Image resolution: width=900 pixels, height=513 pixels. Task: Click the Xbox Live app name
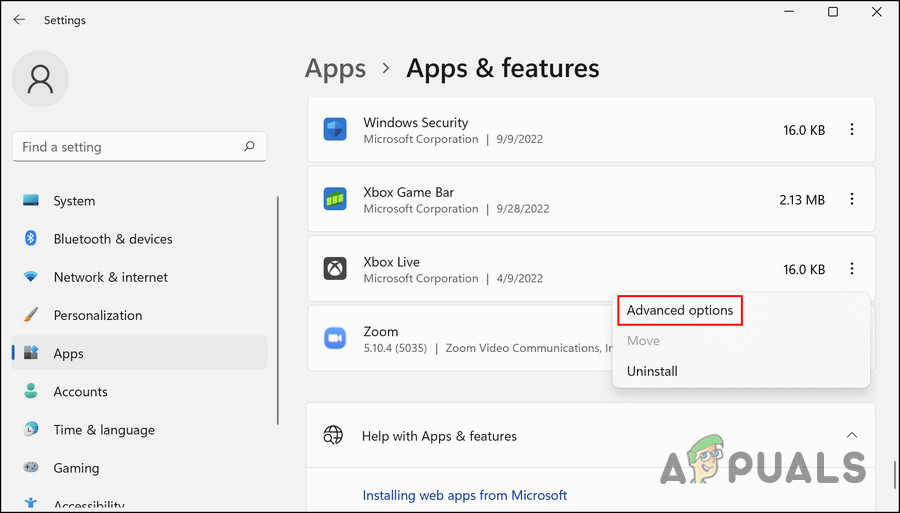point(391,262)
